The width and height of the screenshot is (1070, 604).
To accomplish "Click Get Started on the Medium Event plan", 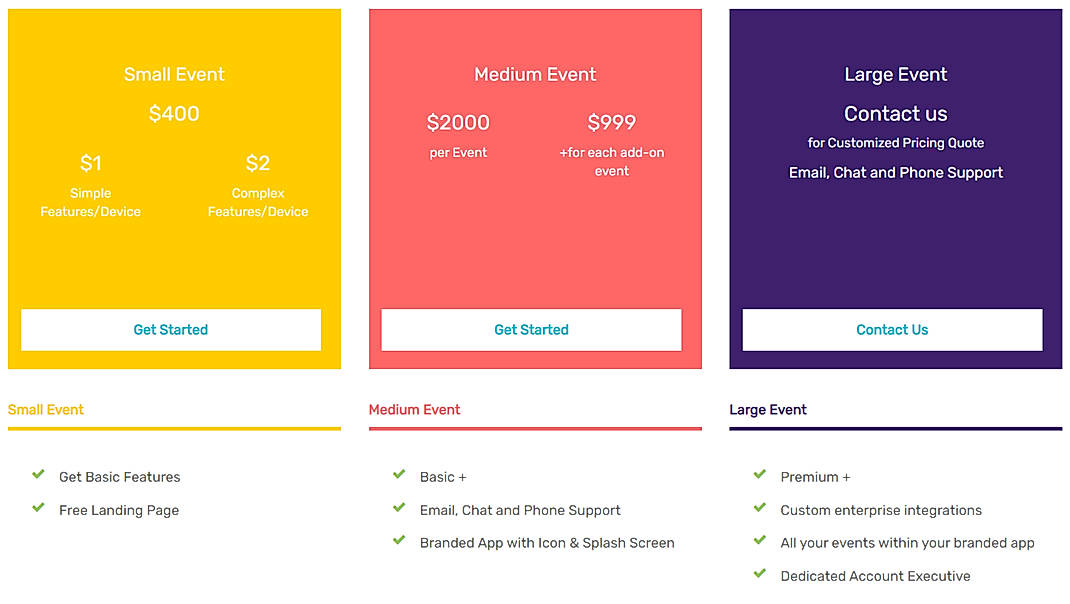I will [531, 329].
